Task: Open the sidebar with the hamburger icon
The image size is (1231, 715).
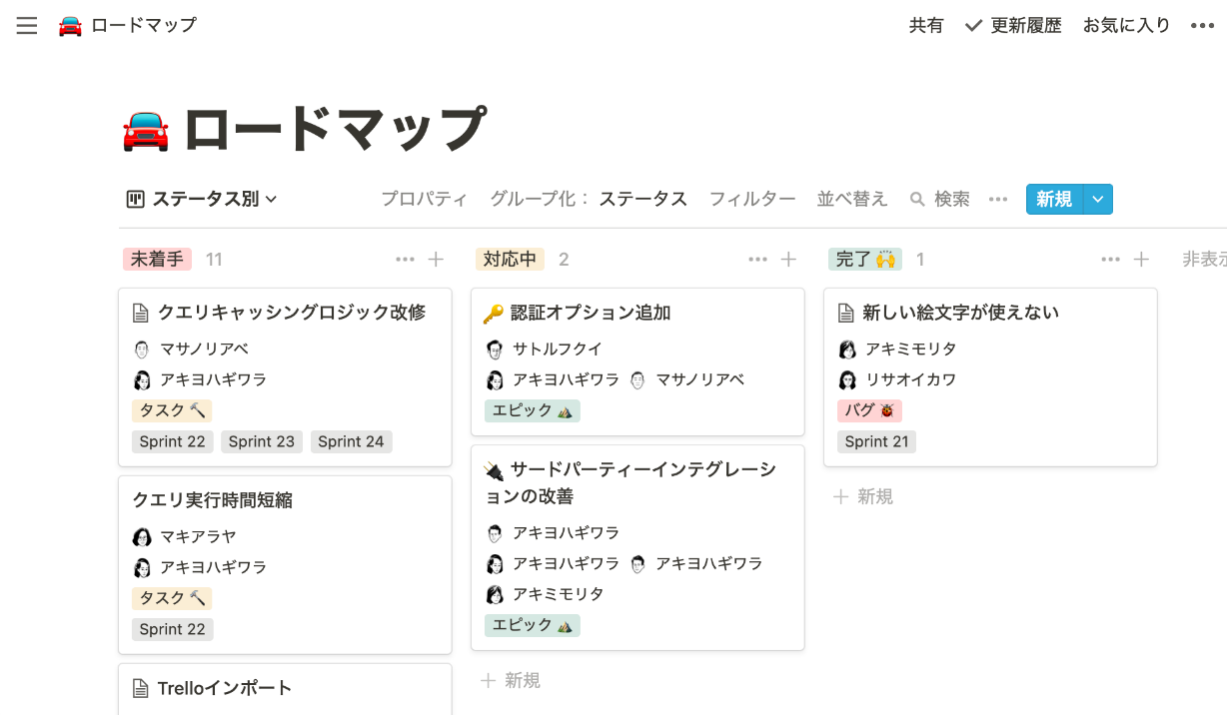Action: coord(26,25)
